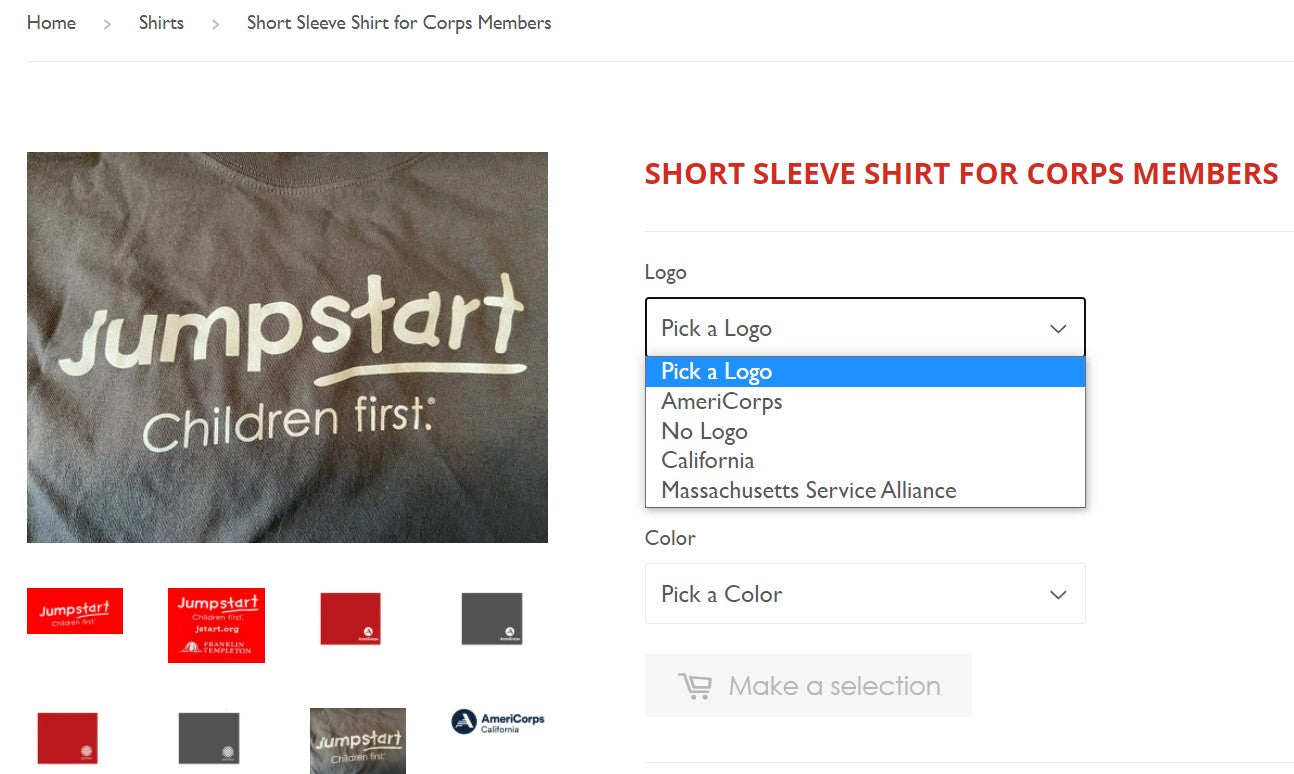Select the gray Jumpstart shirt photo thumbnail

point(357,740)
